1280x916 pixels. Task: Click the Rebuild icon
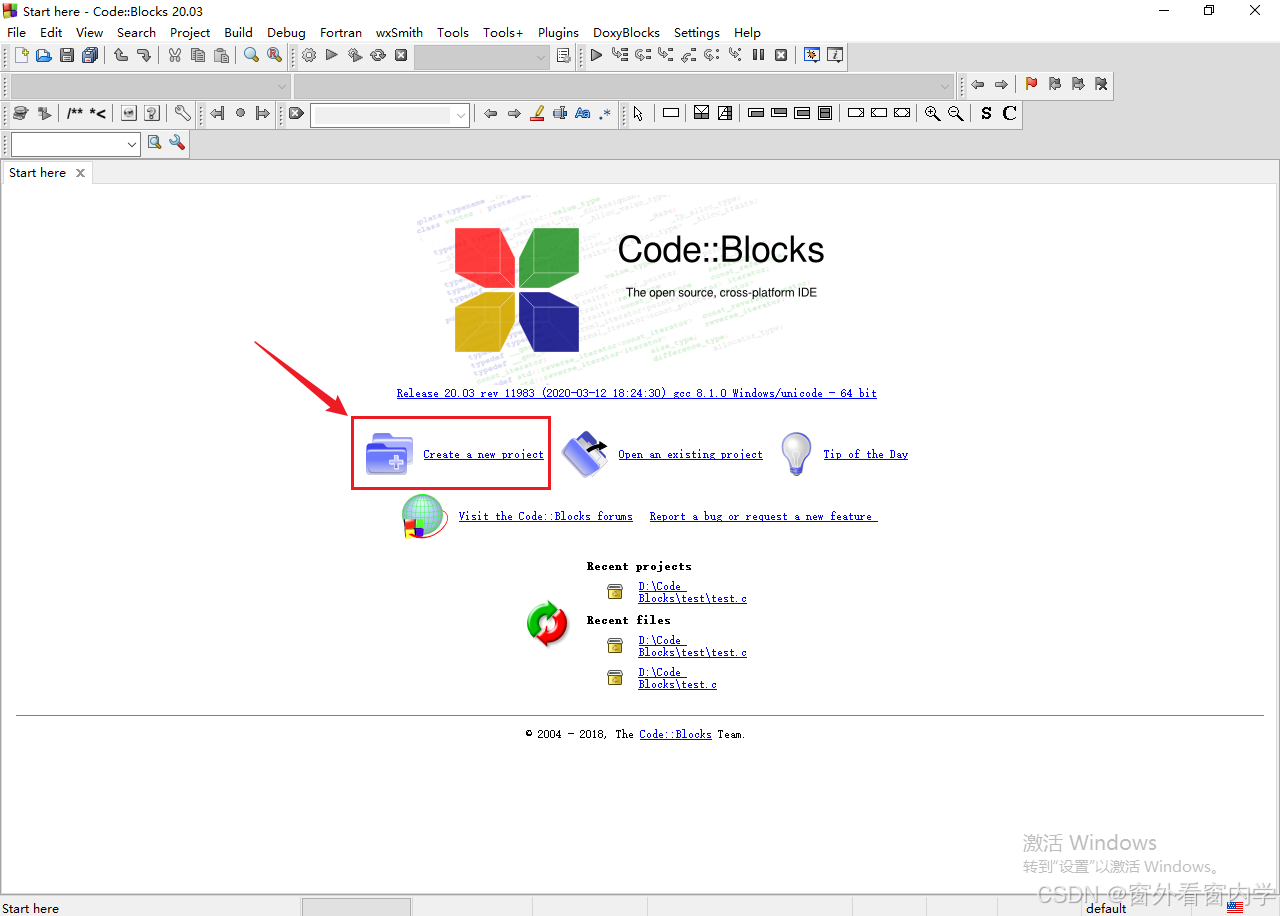pos(378,56)
